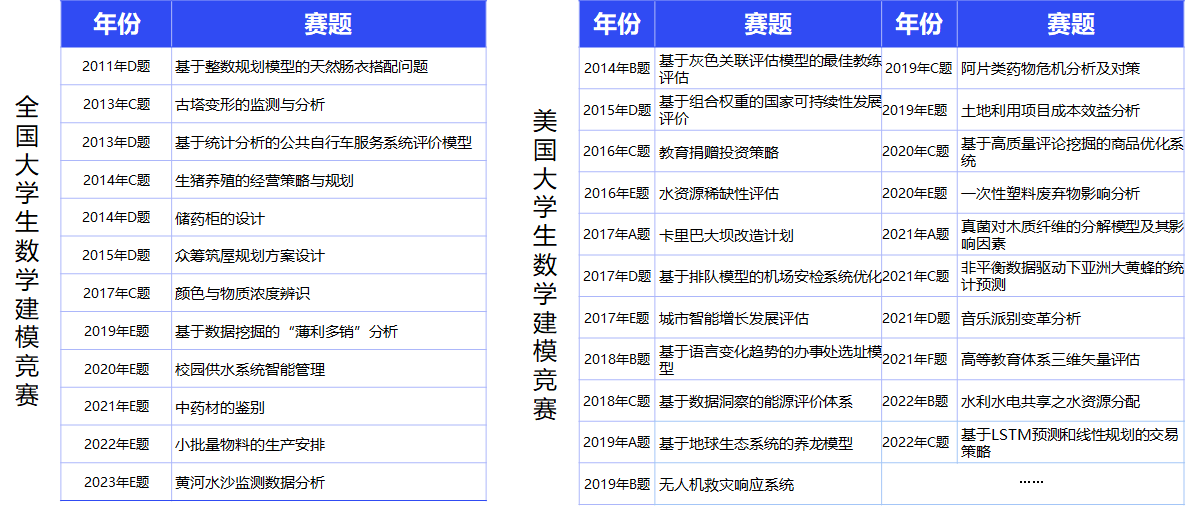Image resolution: width=1186 pixels, height=506 pixels.
Task: Select the '储药柜的设计' cell
Action: click(x=328, y=219)
